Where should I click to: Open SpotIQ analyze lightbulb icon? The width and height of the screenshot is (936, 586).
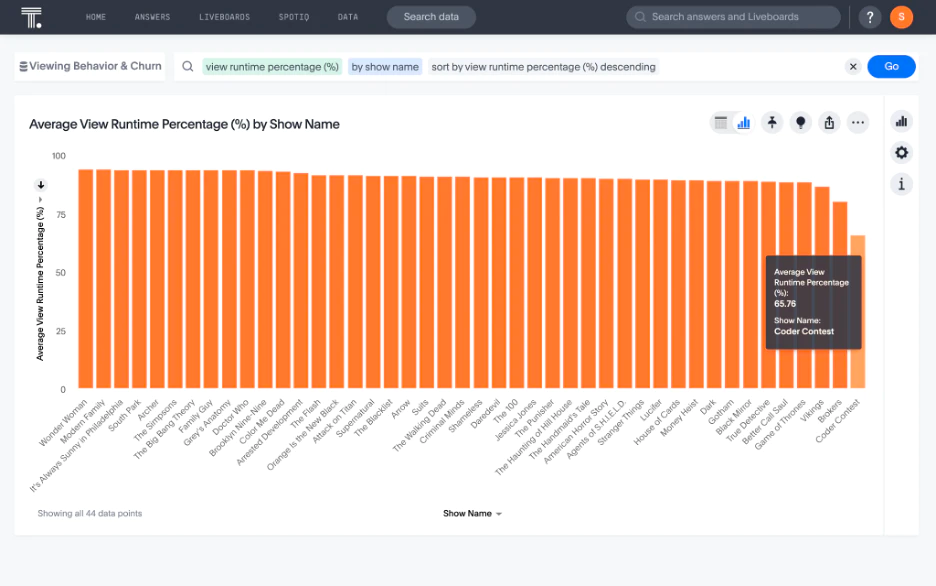800,122
